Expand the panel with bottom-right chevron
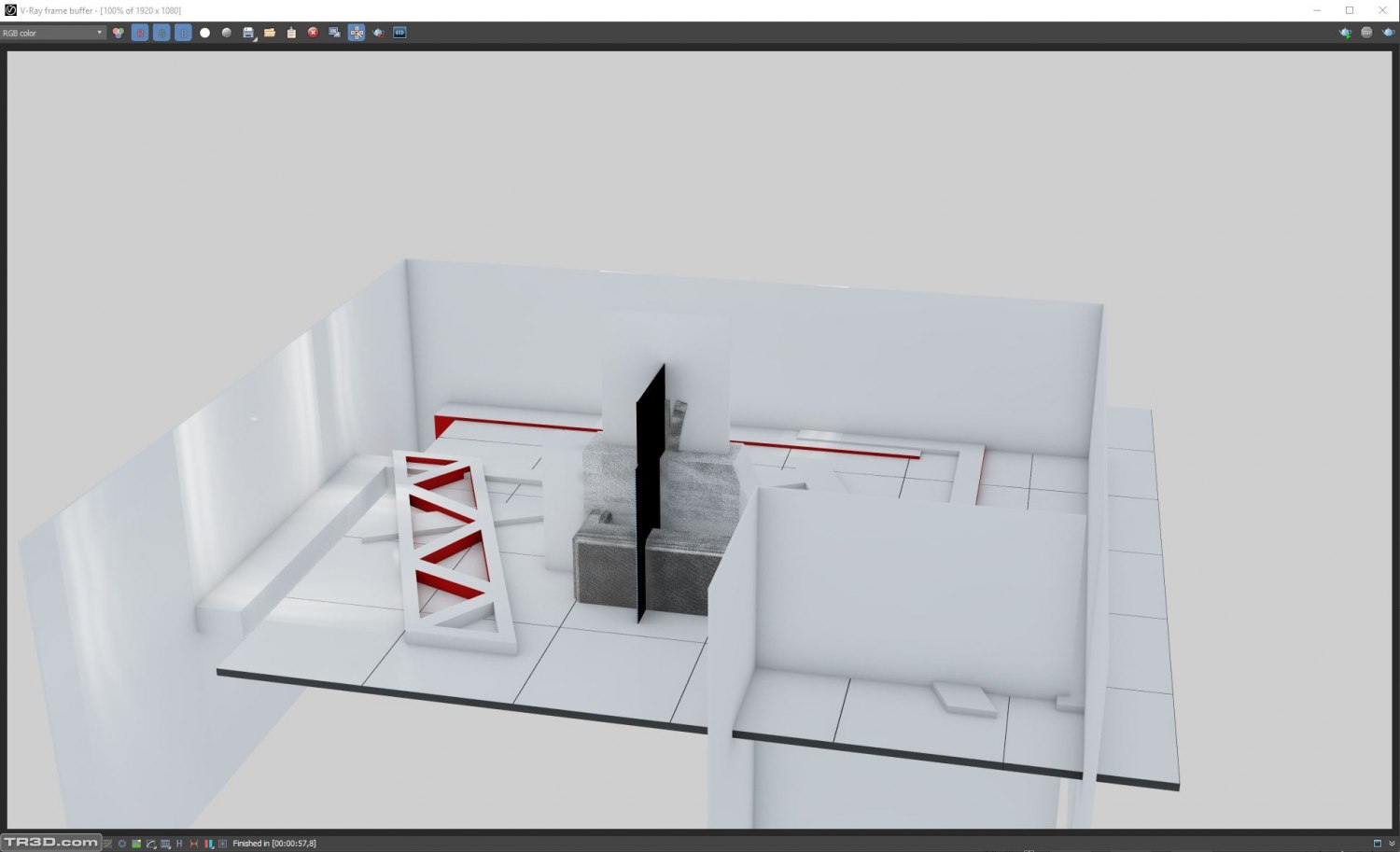 click(1392, 844)
